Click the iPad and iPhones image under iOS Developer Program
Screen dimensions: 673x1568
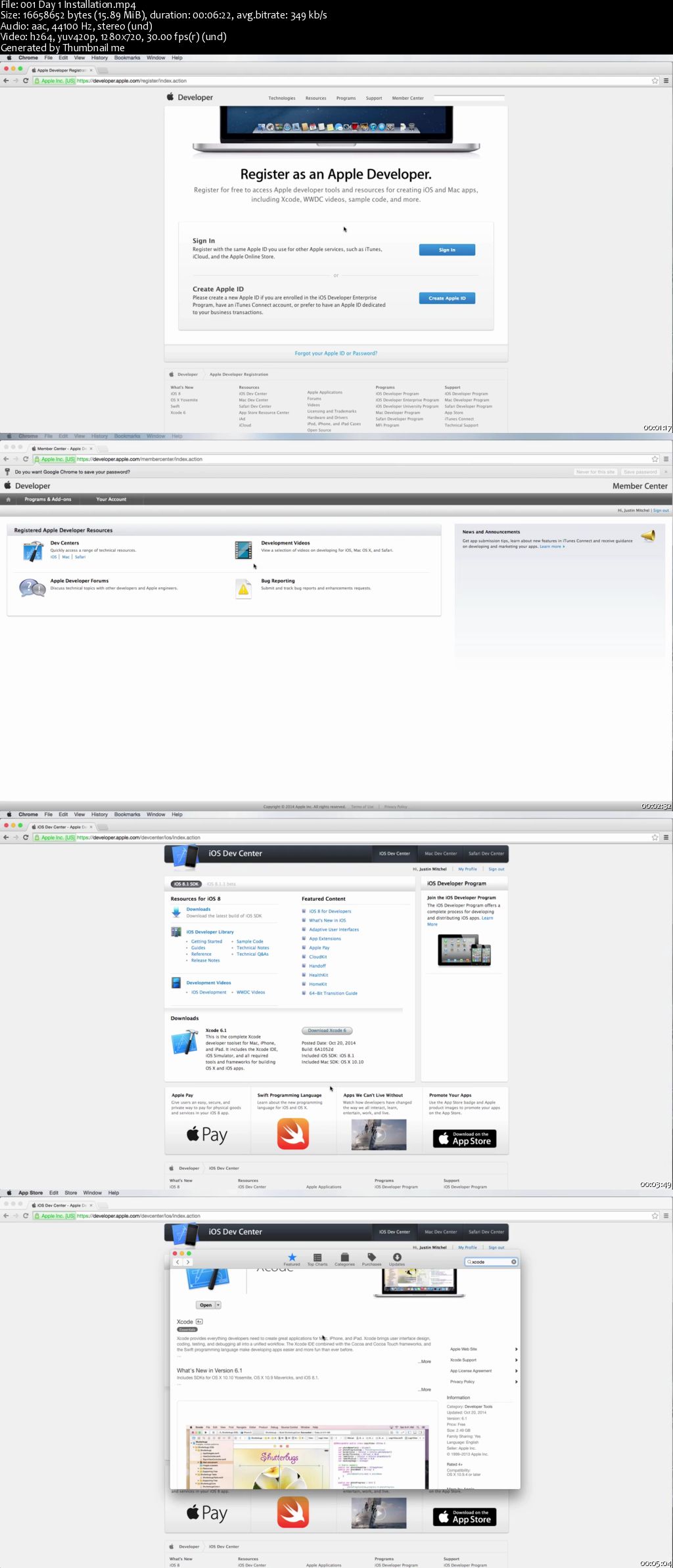point(465,950)
